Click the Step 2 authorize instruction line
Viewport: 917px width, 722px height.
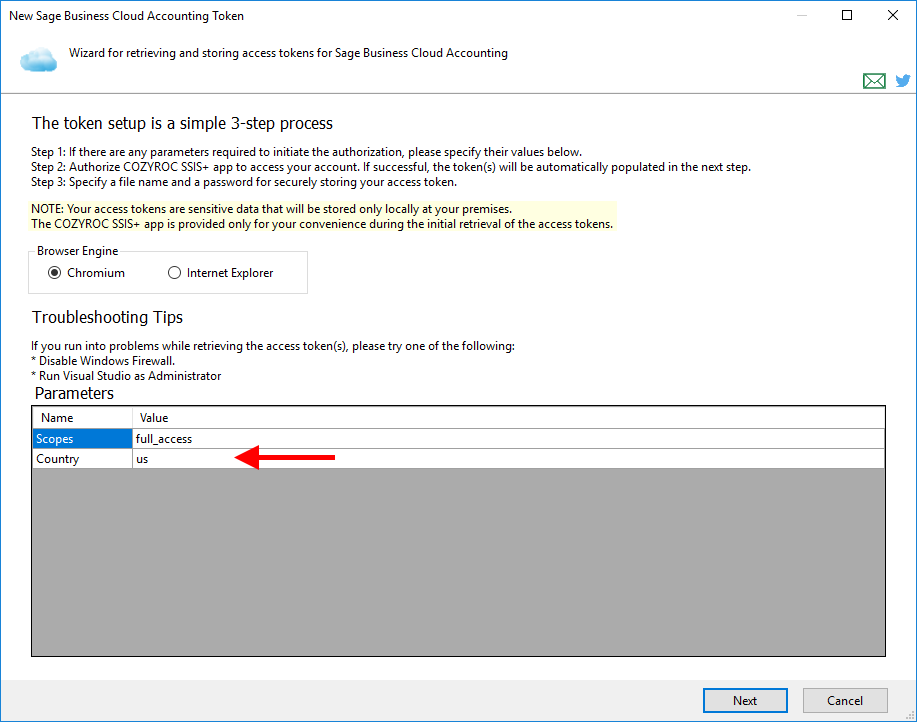click(x=391, y=167)
